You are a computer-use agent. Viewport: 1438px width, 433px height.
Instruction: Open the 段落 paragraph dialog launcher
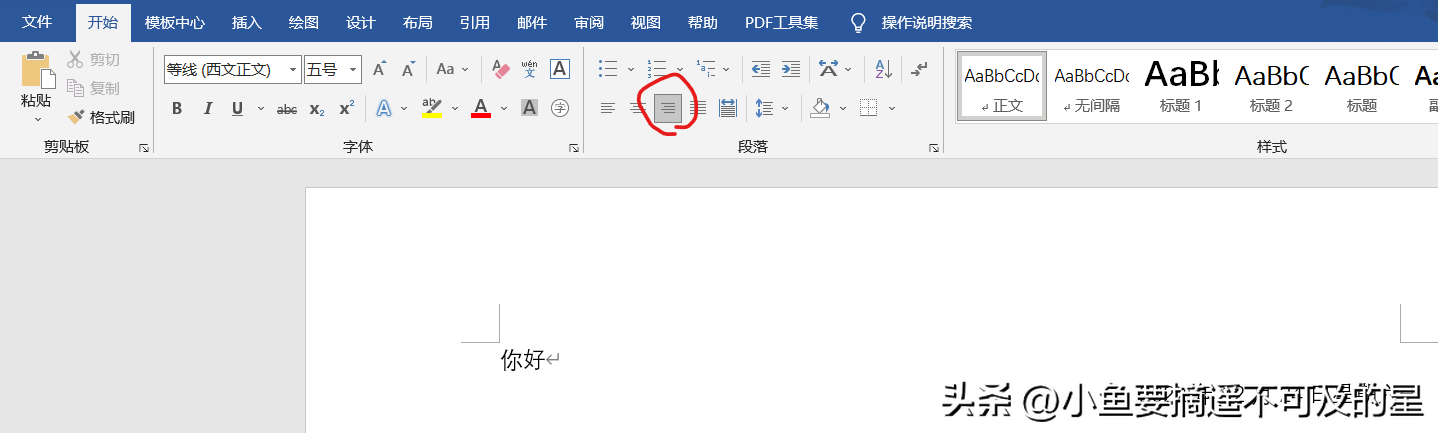(x=934, y=148)
